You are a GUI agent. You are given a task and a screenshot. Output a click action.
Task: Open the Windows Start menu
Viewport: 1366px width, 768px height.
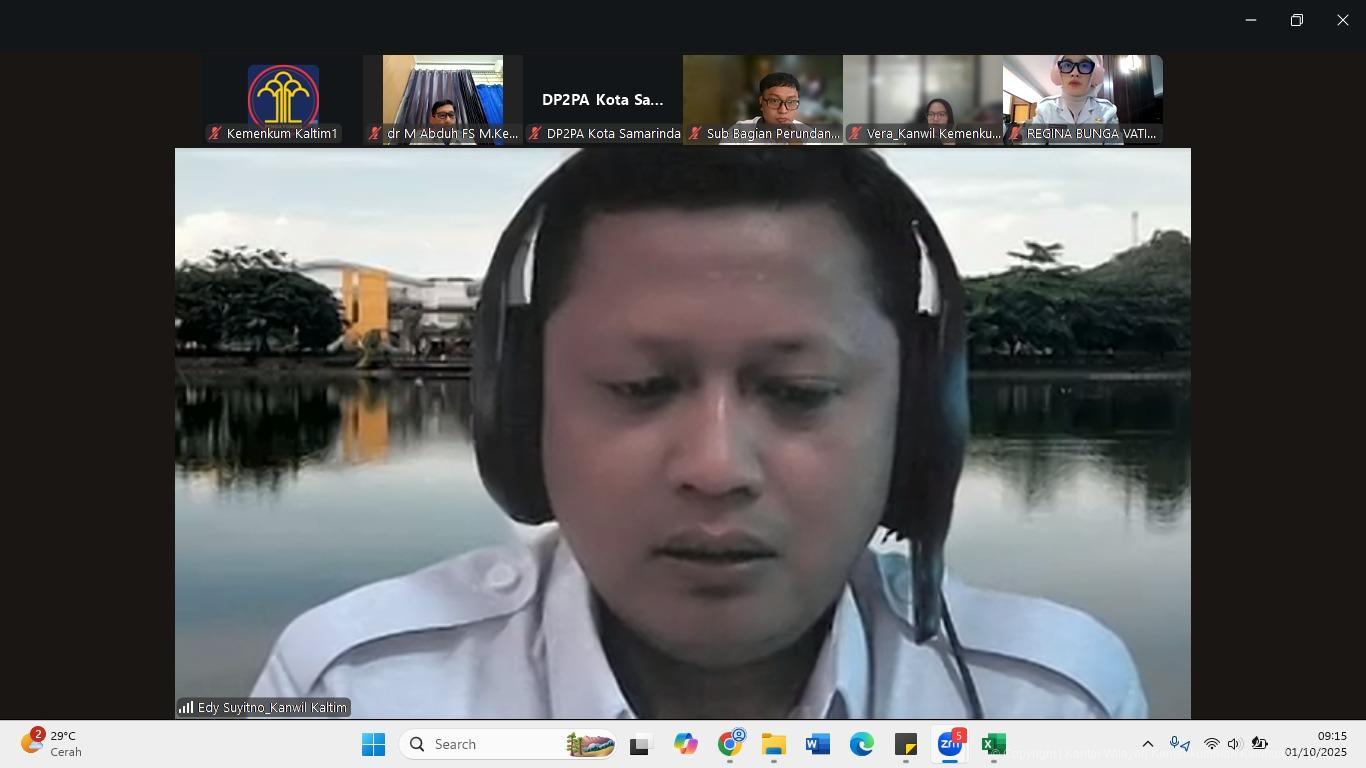373,745
